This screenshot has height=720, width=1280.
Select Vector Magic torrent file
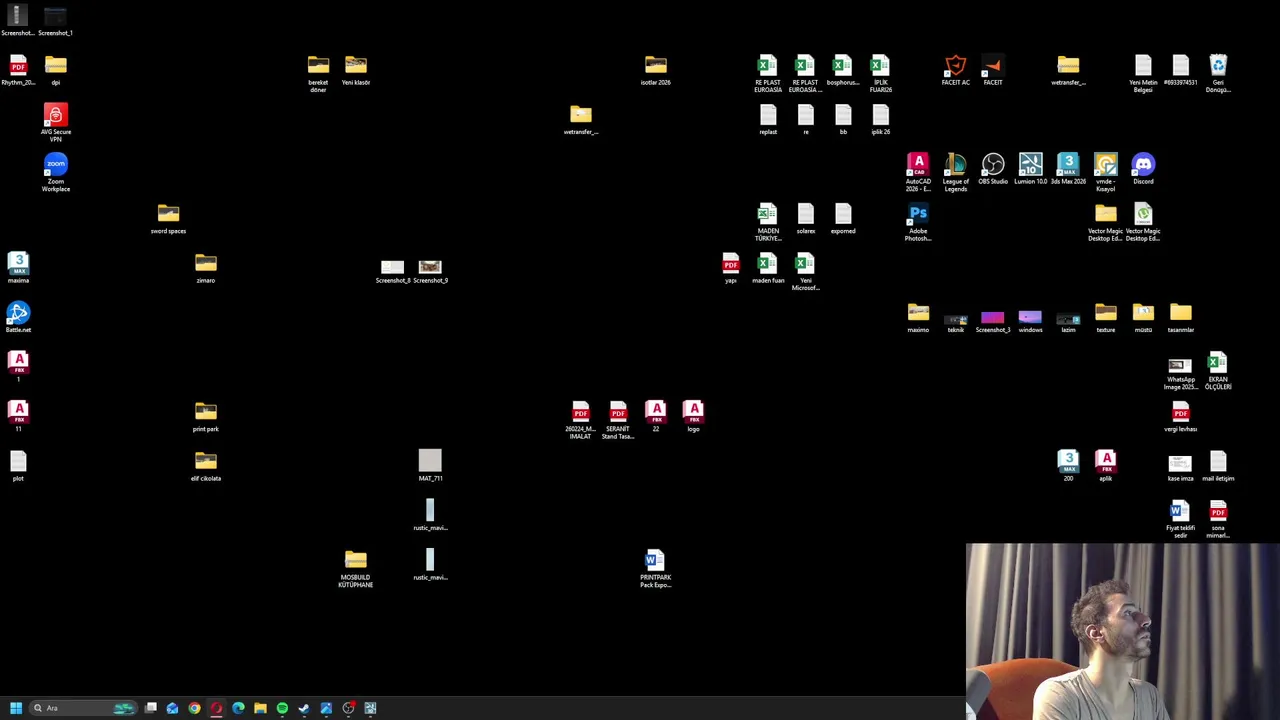[x=1143, y=222]
